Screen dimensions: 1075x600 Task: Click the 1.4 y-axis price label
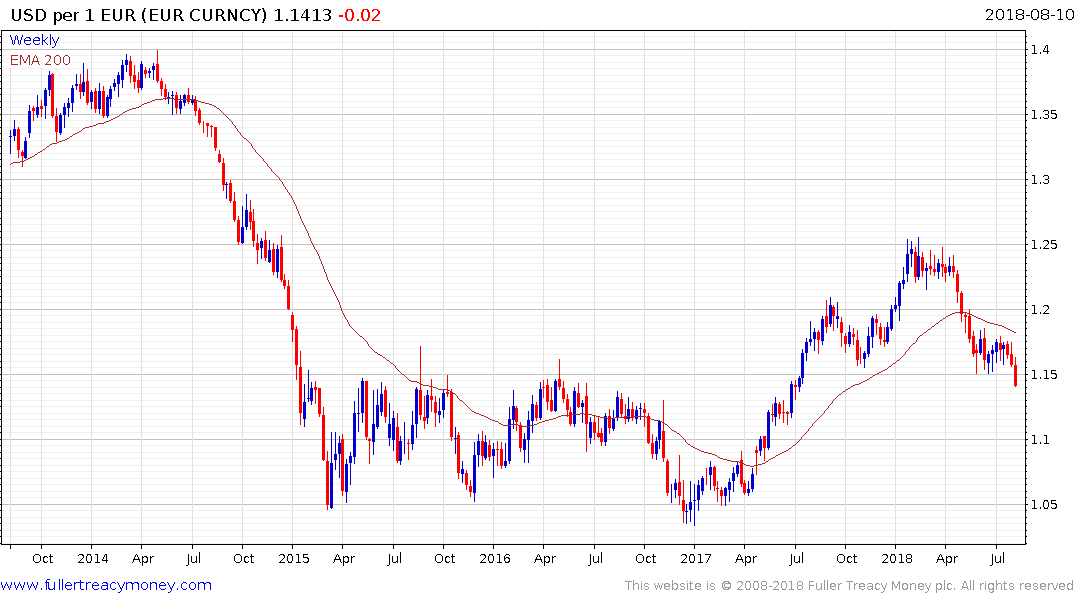1040,49
